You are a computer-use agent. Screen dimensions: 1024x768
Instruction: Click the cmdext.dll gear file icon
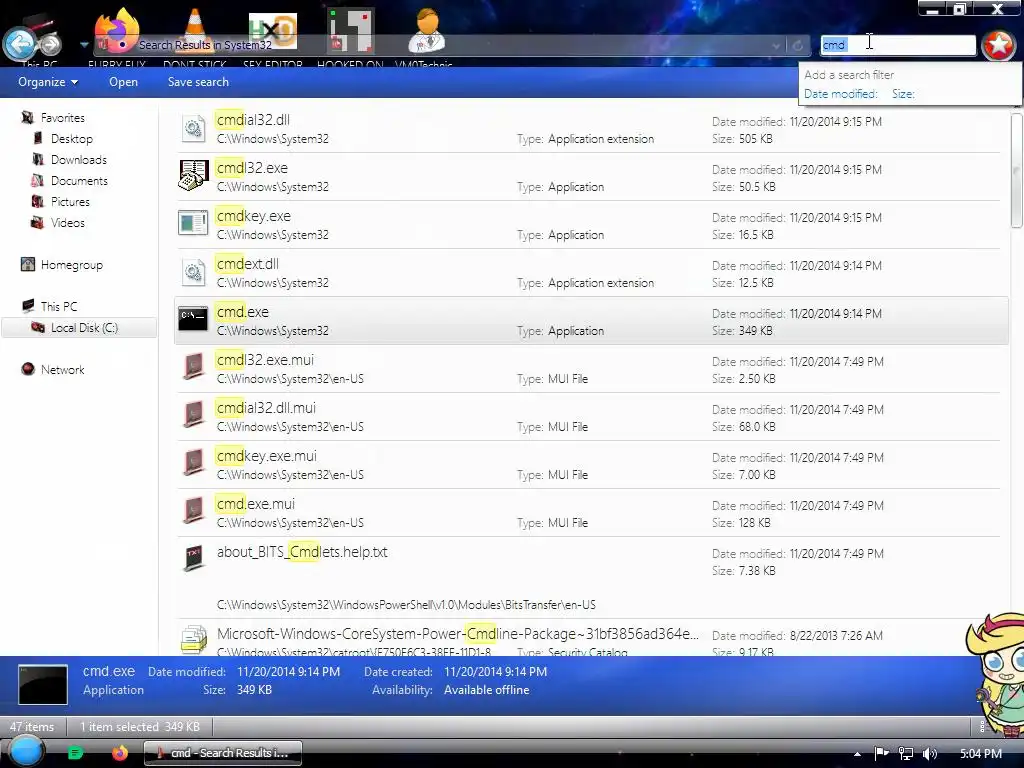(x=193, y=272)
